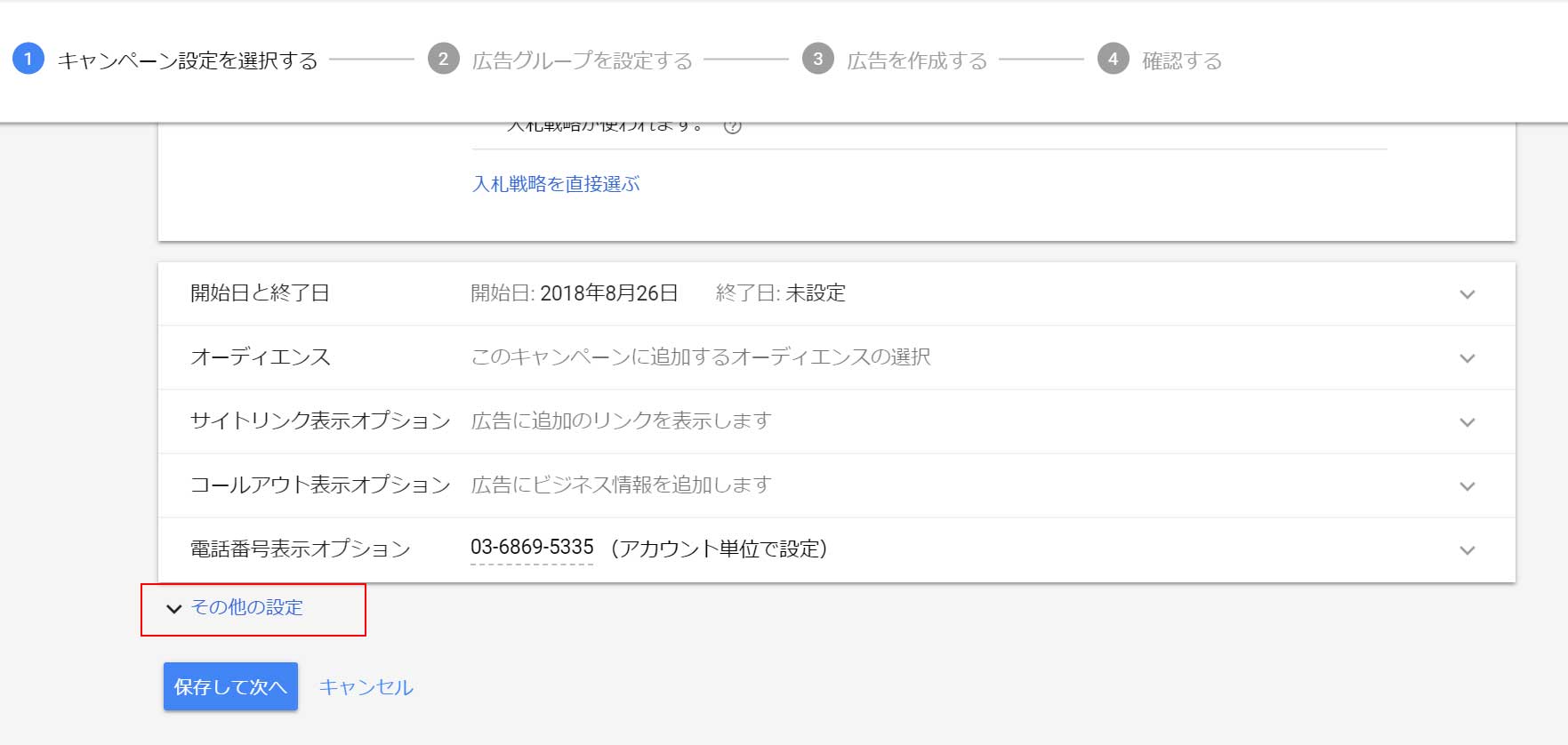The height and width of the screenshot is (745, 1568).
Task: Go to 広告を作成する step
Action: tap(917, 60)
